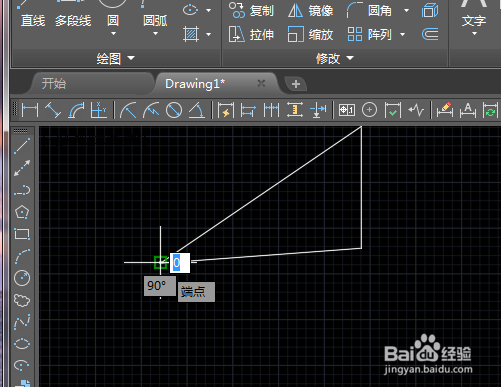Click the left draw toolbar grip handle
Screen dimensions: 501x387
(21, 131)
